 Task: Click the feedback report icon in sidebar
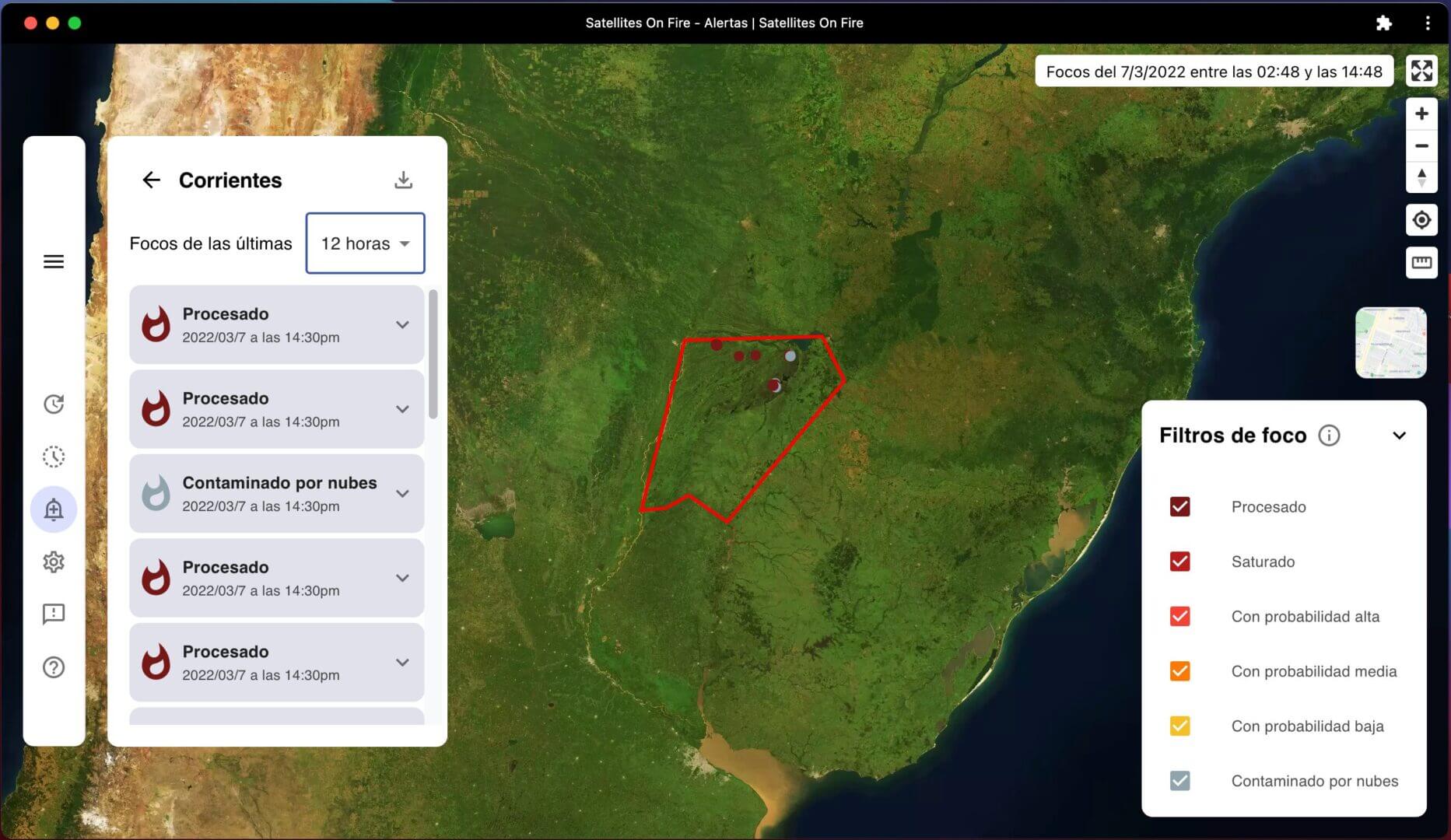point(54,614)
